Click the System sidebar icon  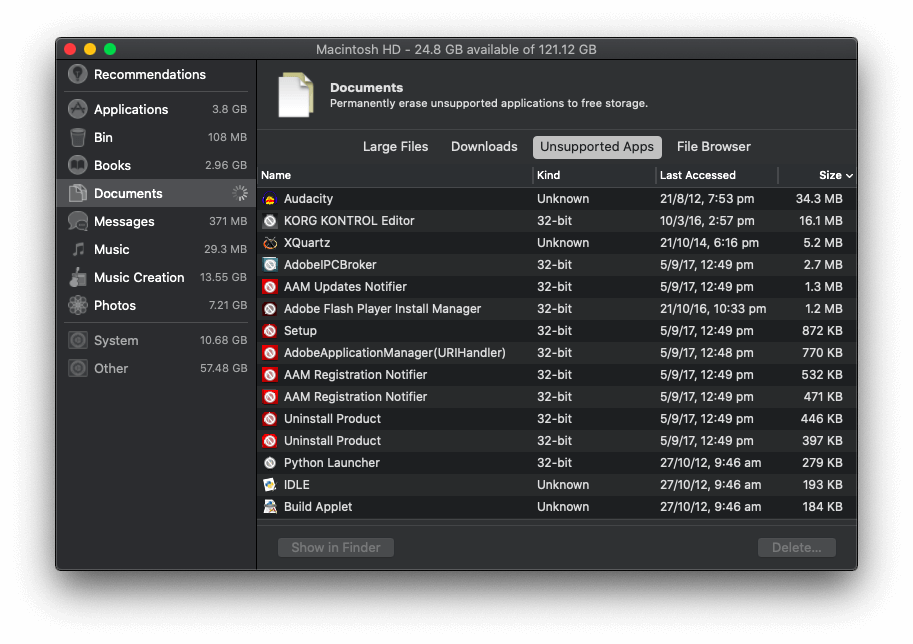coord(77,340)
